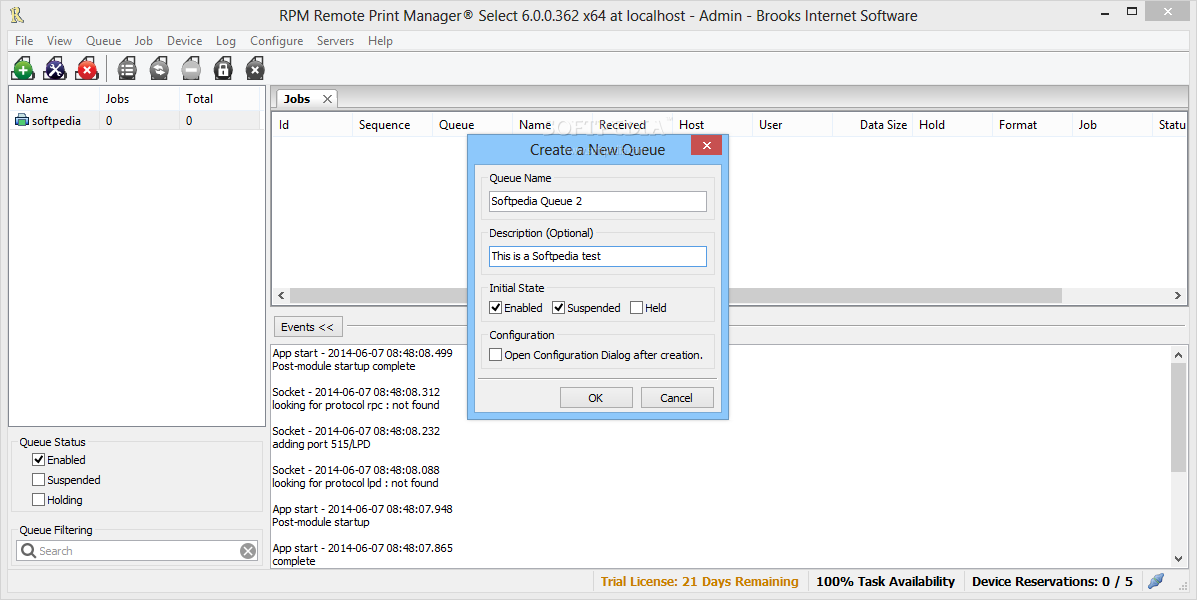Click the grey circular arrows icon
1197x600 pixels.
coord(159,69)
